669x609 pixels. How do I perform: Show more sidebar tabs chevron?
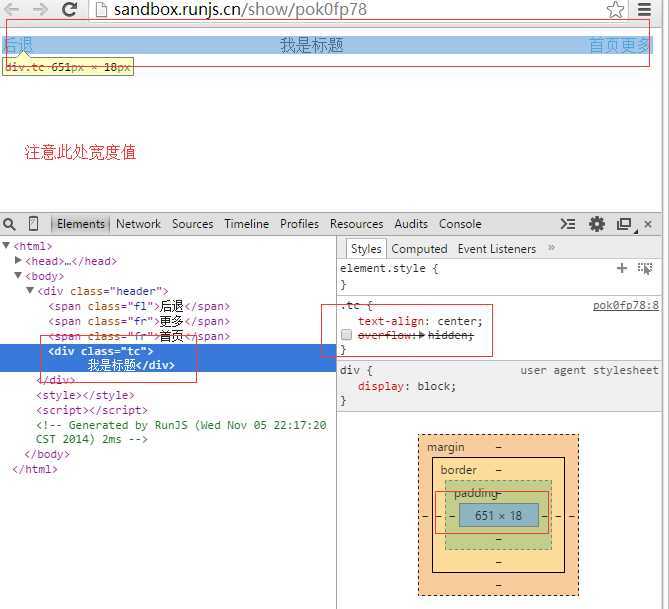coord(552,248)
